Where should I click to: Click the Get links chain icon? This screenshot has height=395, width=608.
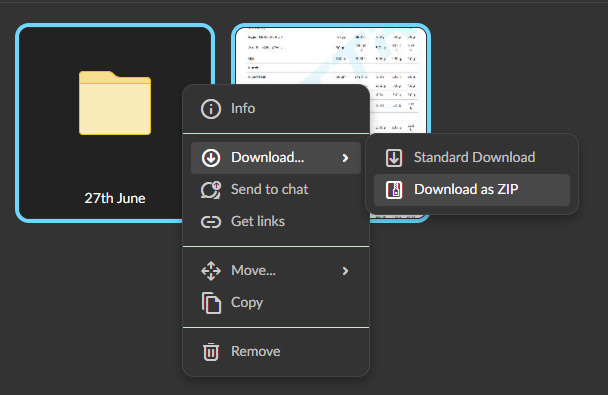pyautogui.click(x=211, y=222)
